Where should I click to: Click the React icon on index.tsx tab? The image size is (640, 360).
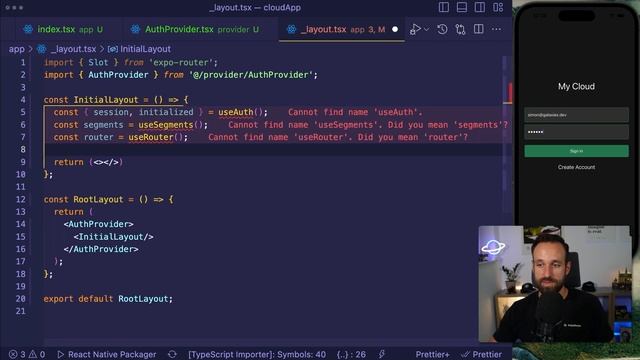pos(28,29)
